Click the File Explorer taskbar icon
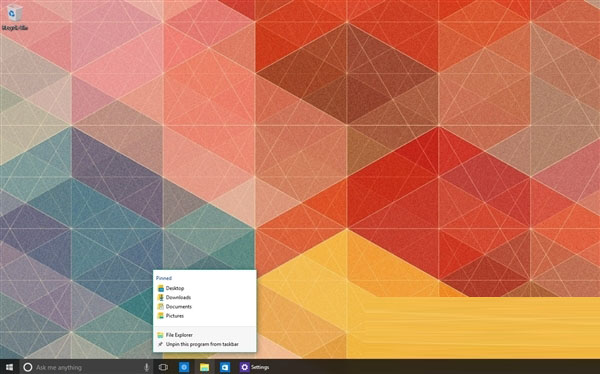This screenshot has height=374, width=600. [x=204, y=367]
